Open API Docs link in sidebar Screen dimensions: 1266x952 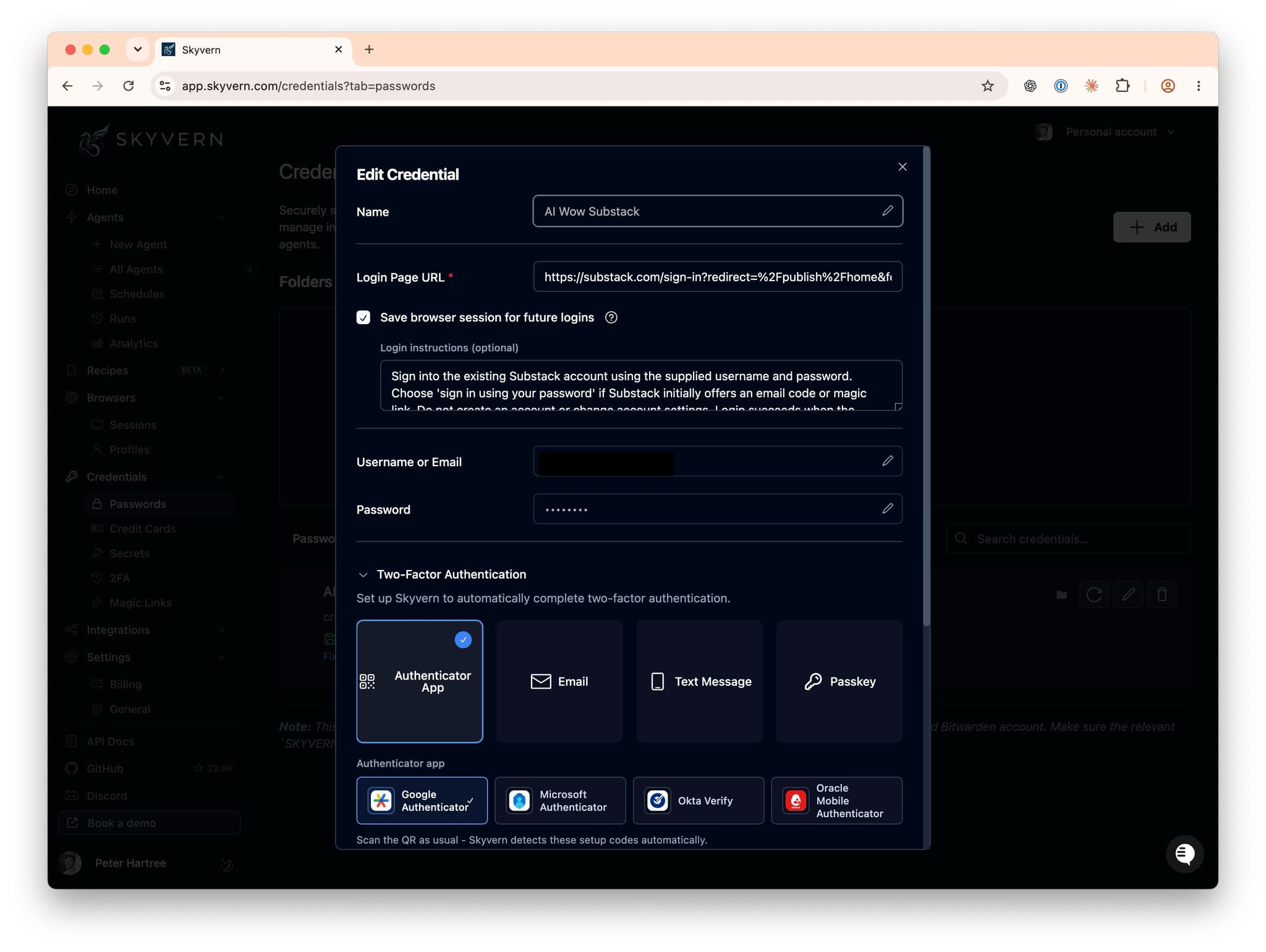pyautogui.click(x=110, y=741)
